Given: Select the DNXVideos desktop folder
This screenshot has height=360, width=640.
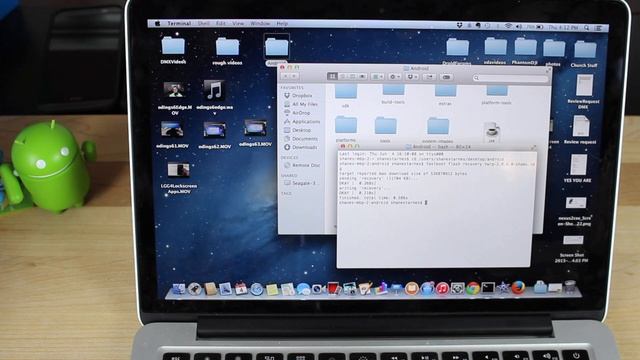Looking at the screenshot, I should coord(173,50).
